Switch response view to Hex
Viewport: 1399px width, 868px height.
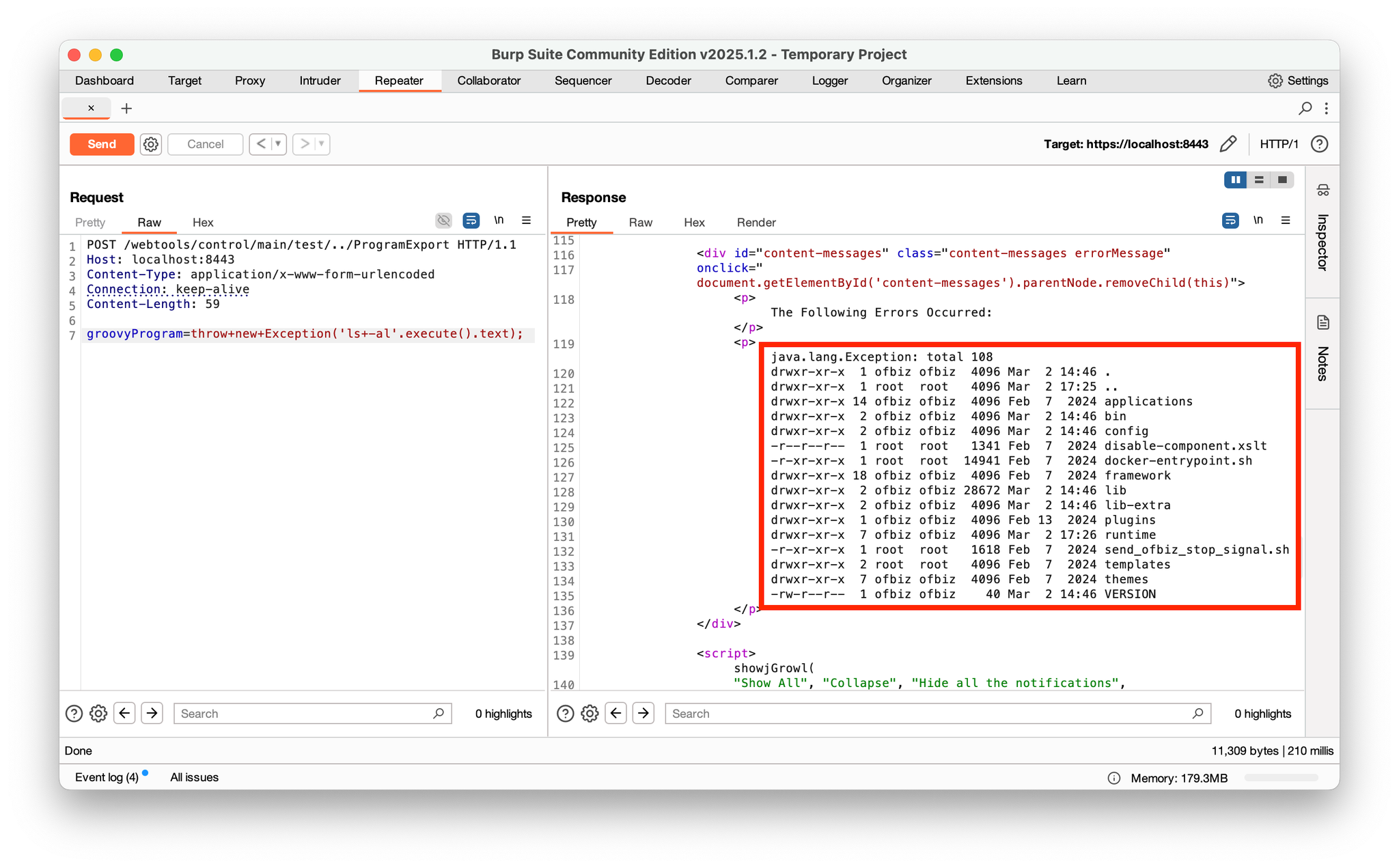pos(694,223)
